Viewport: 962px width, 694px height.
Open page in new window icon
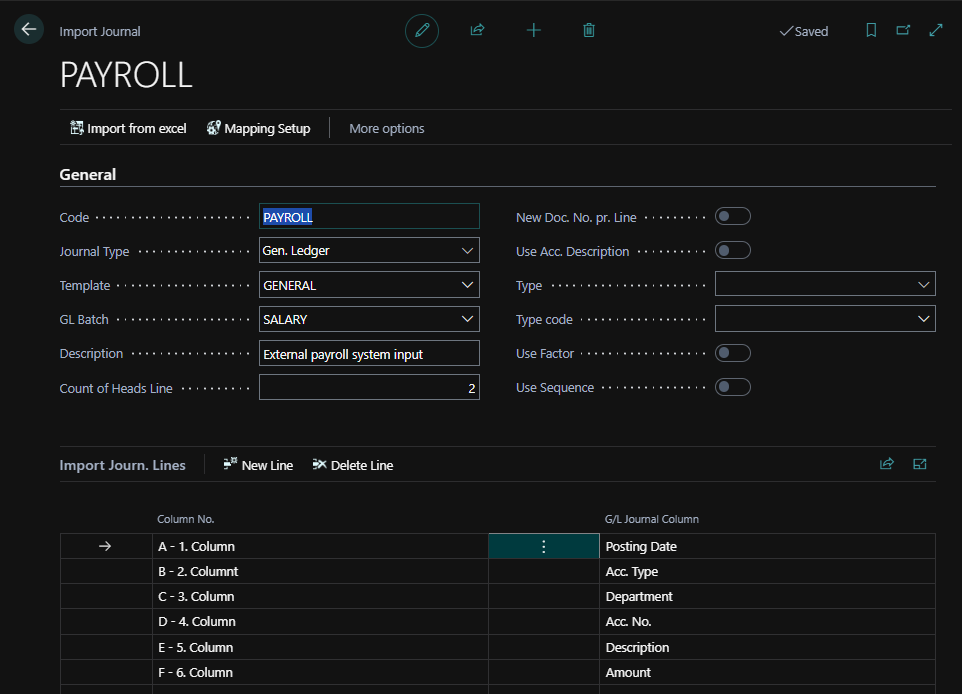click(x=903, y=31)
